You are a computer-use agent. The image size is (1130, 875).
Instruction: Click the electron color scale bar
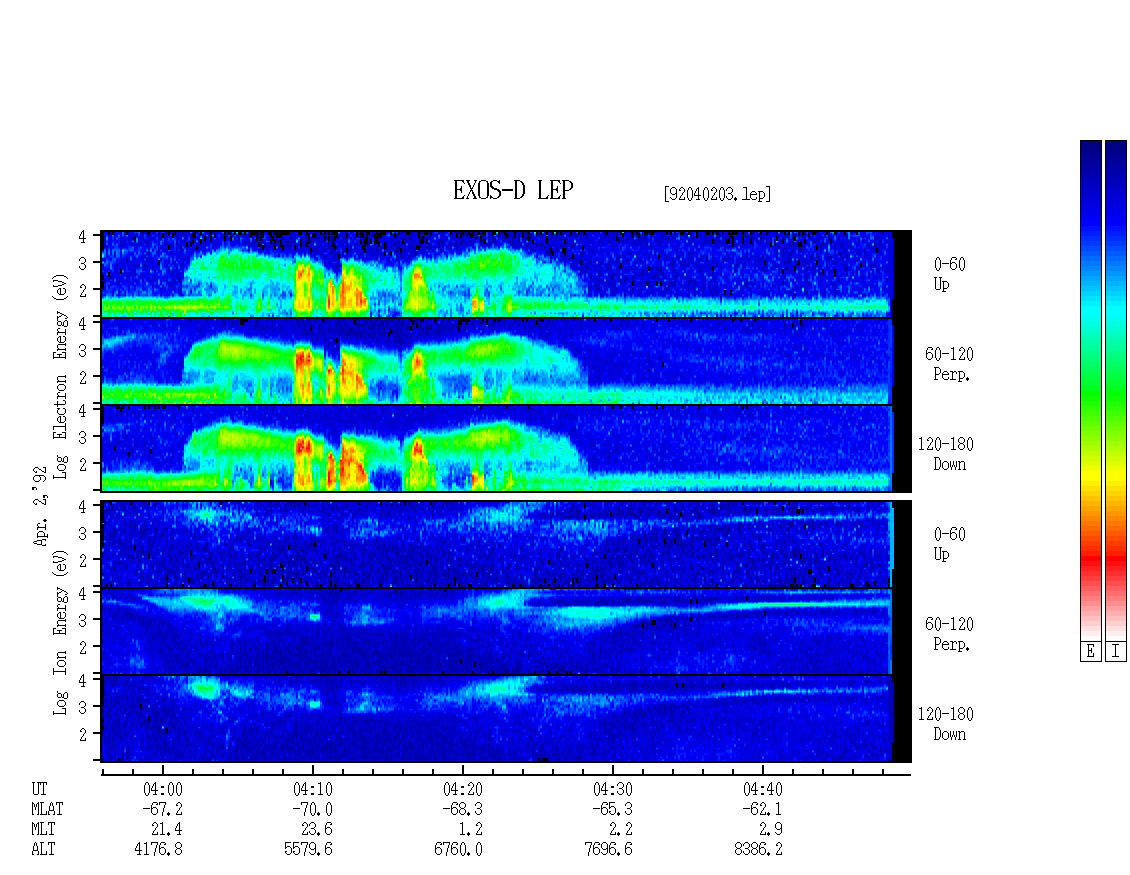[x=1090, y=390]
